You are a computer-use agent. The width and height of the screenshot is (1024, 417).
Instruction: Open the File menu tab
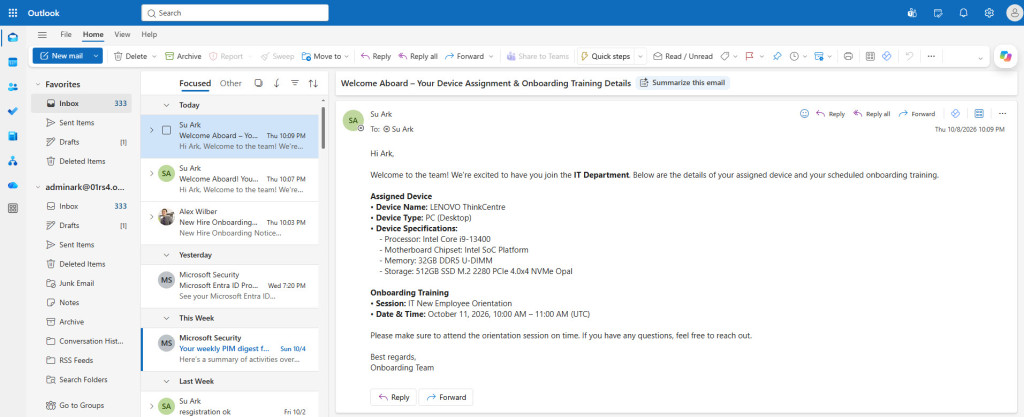tap(66, 35)
